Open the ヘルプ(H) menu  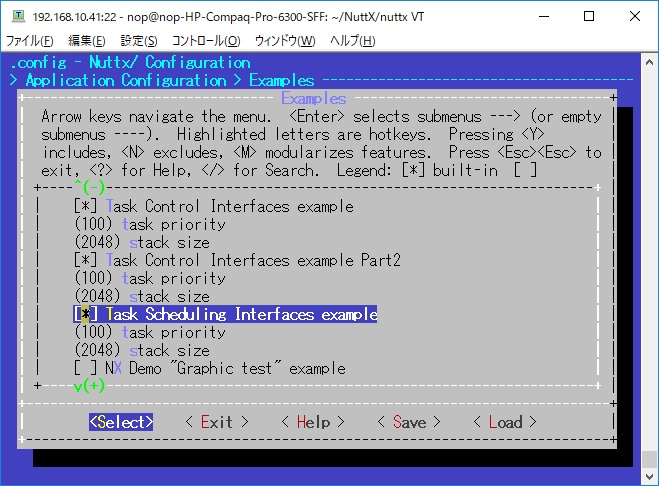click(352, 41)
